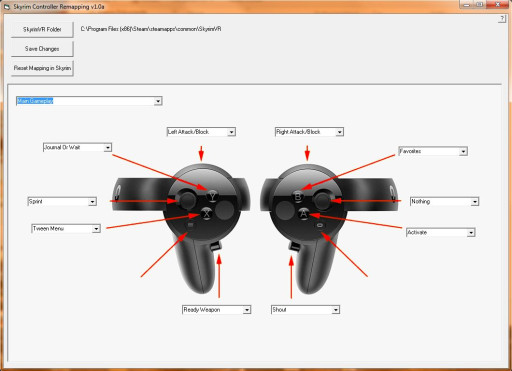Click the right controller thumbstick
This screenshot has height=371, width=512.
point(322,200)
